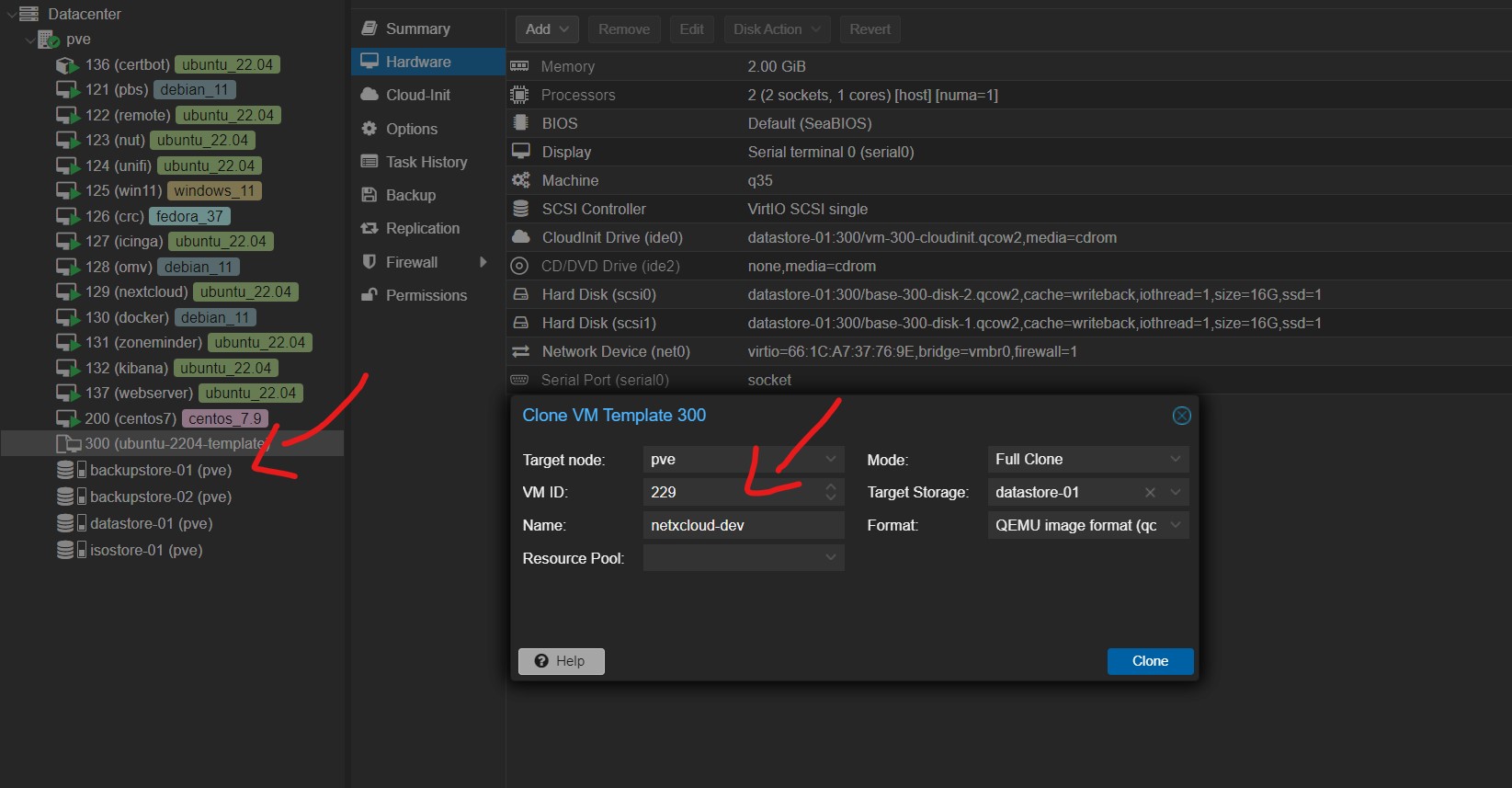Click the Options gear icon
Image resolution: width=1512 pixels, height=788 pixels.
(x=369, y=129)
